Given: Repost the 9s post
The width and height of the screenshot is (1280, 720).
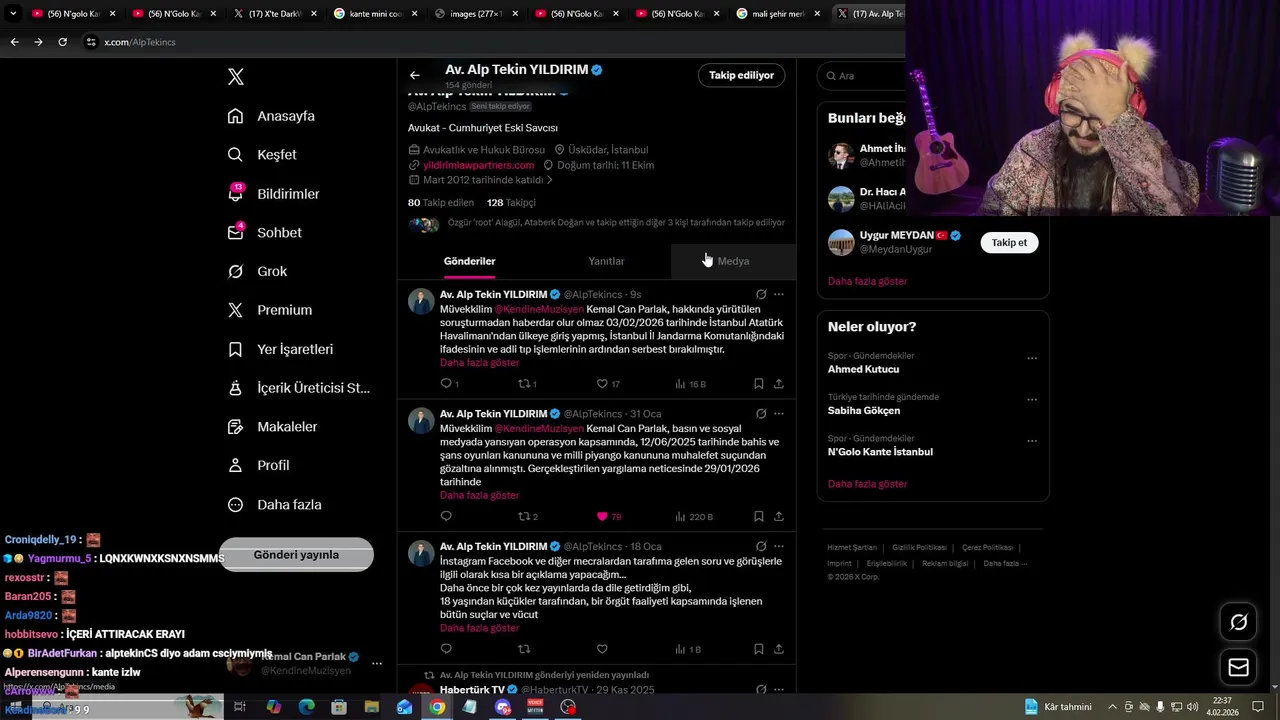Looking at the screenshot, I should tap(527, 384).
